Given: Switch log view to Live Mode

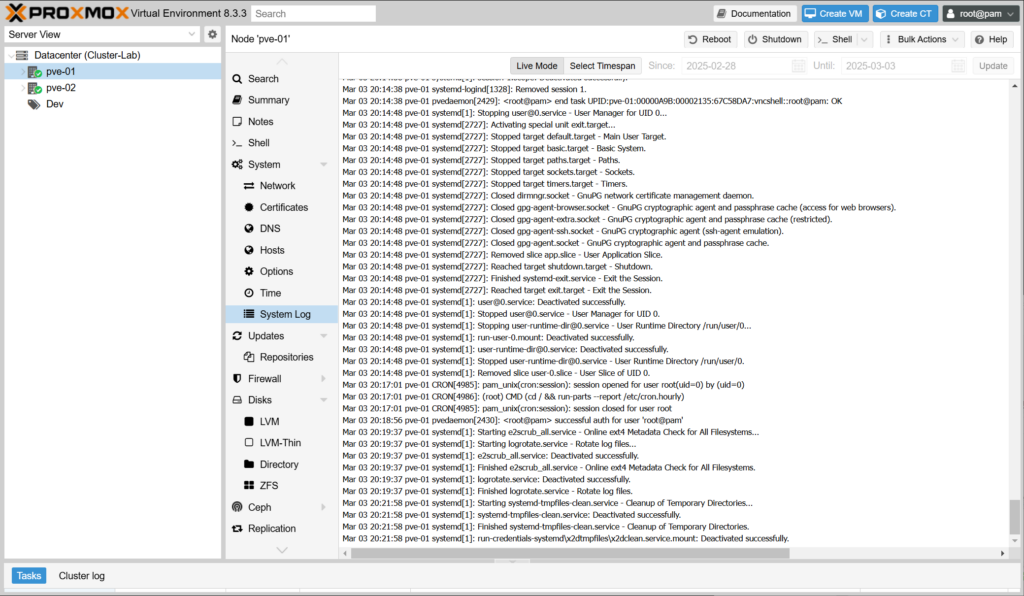Looking at the screenshot, I should coord(536,66).
